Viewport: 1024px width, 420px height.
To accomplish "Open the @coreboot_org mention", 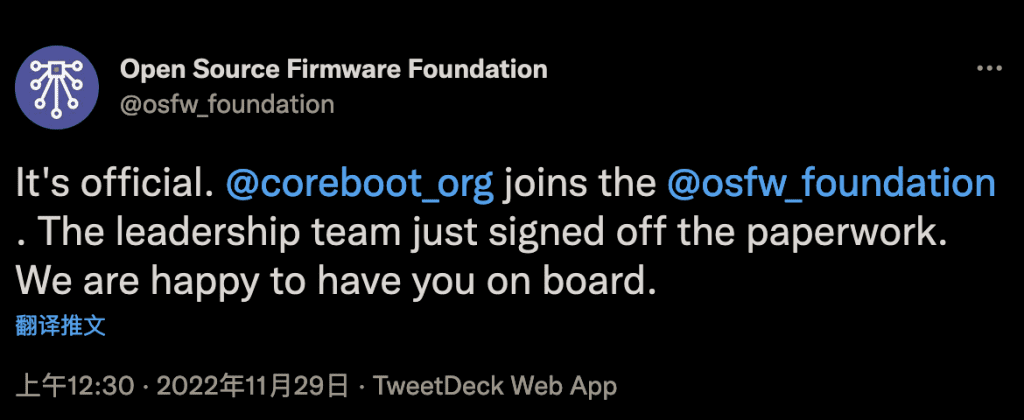I will [x=360, y=185].
